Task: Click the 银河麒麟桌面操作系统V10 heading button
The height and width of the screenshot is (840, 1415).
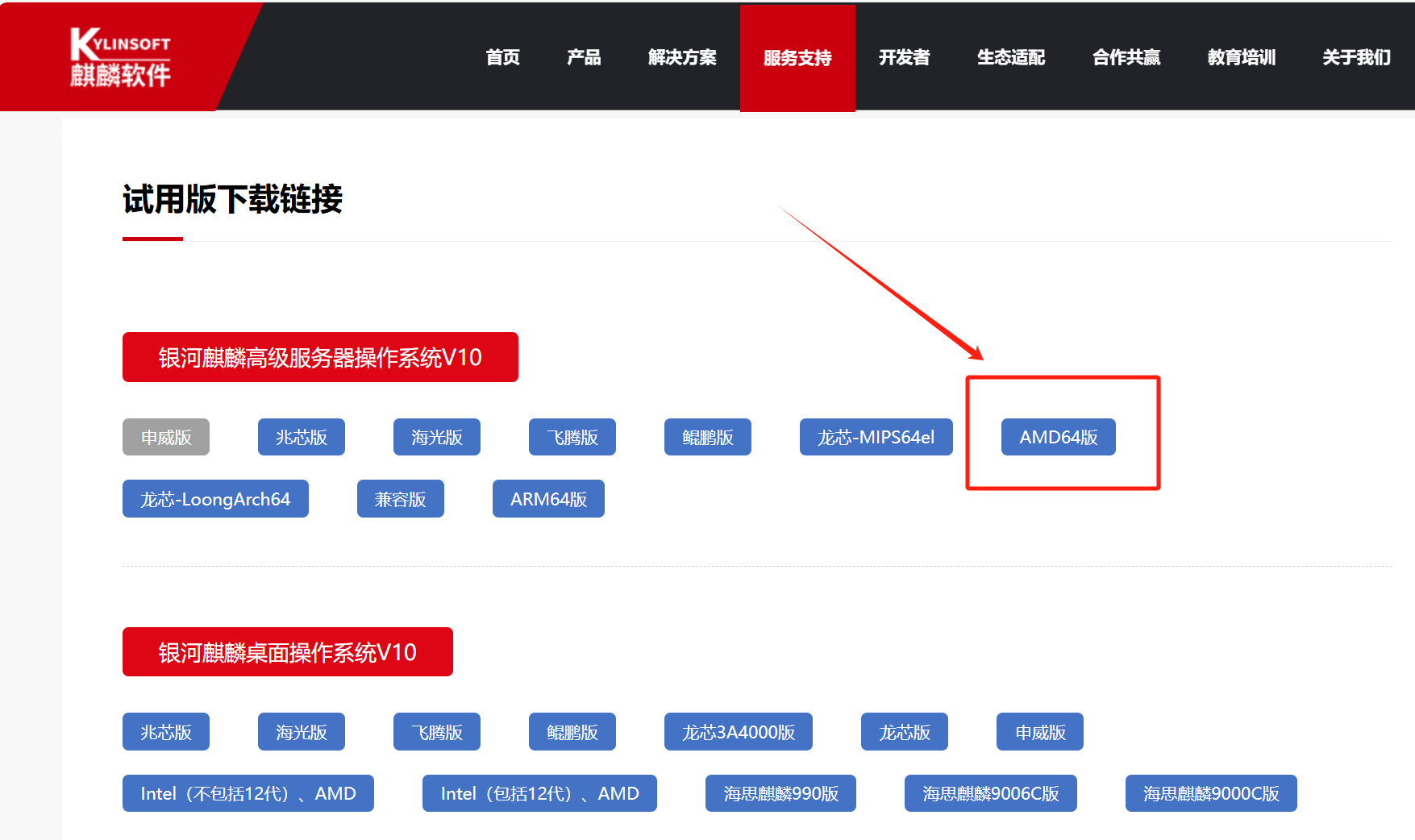Action: 288,652
